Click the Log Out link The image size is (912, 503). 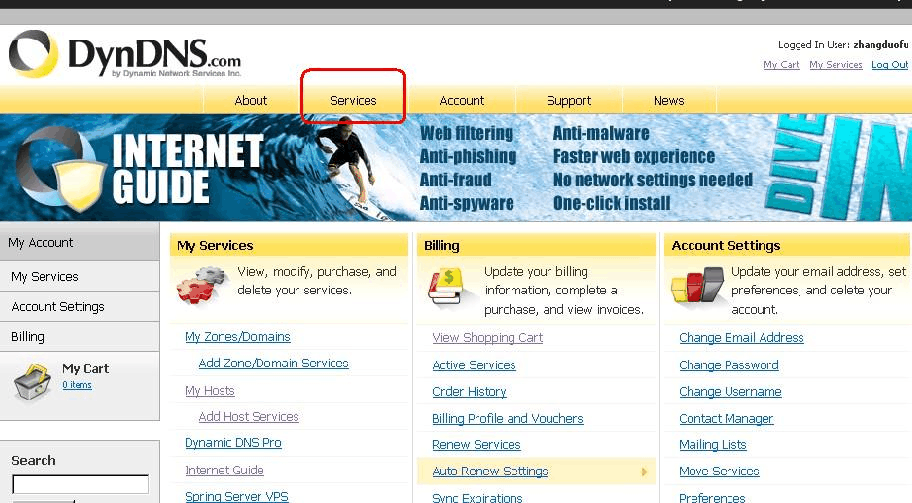[x=889, y=65]
